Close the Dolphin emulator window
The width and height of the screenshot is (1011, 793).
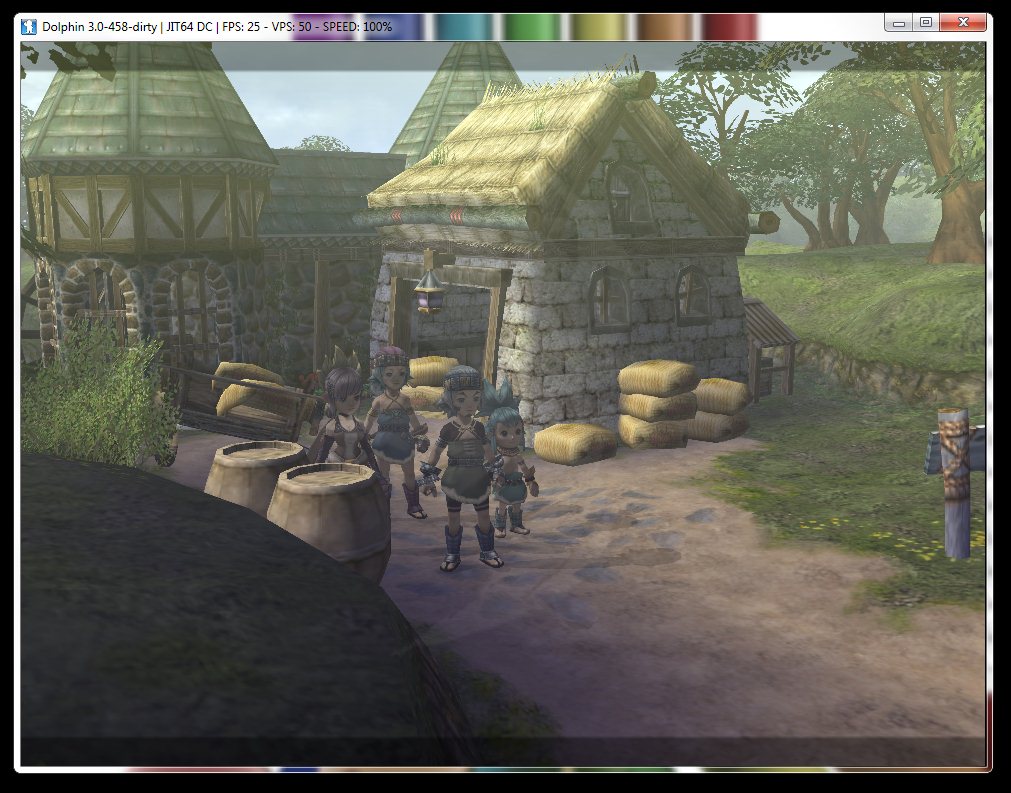(962, 22)
